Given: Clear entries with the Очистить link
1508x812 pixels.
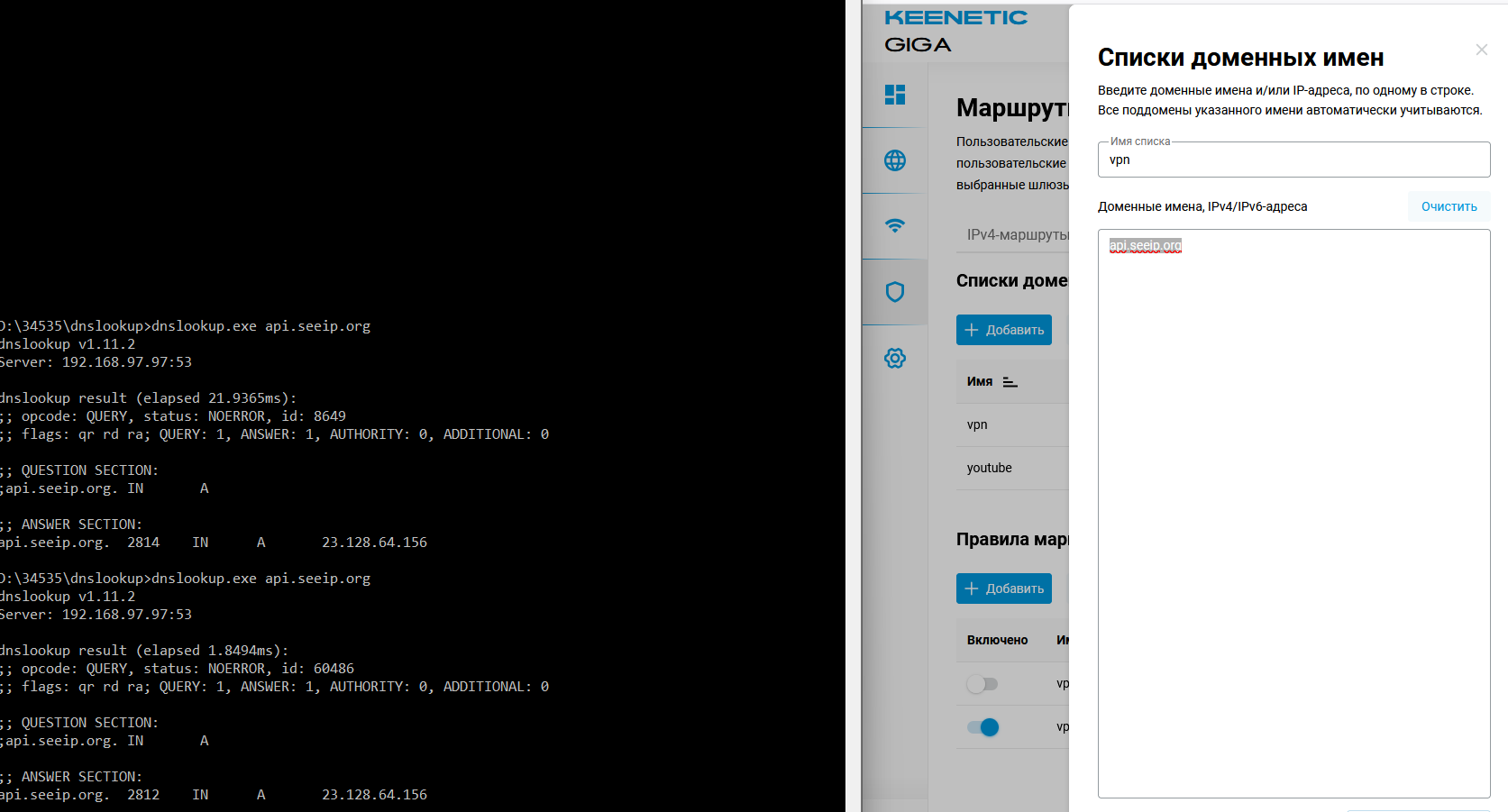Looking at the screenshot, I should click(x=1449, y=206).
